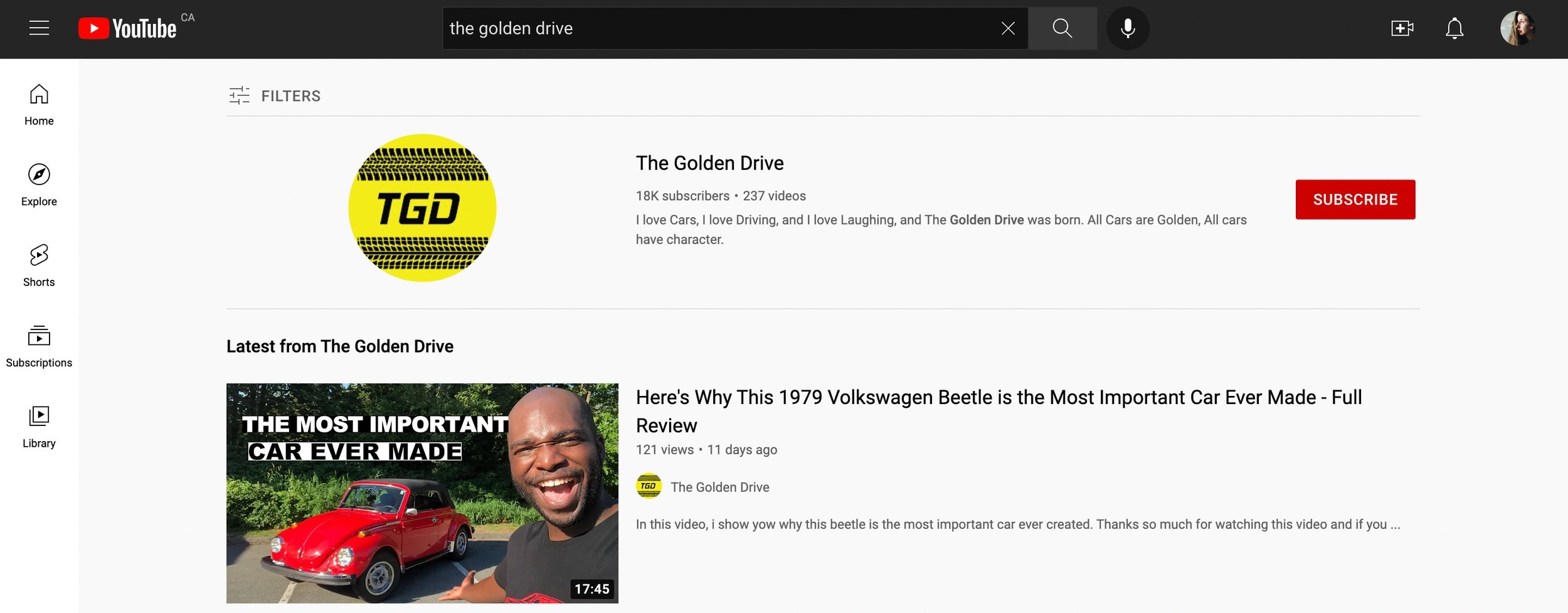The height and width of the screenshot is (613, 1568).
Task: Open Explore in sidebar
Action: coord(39,185)
